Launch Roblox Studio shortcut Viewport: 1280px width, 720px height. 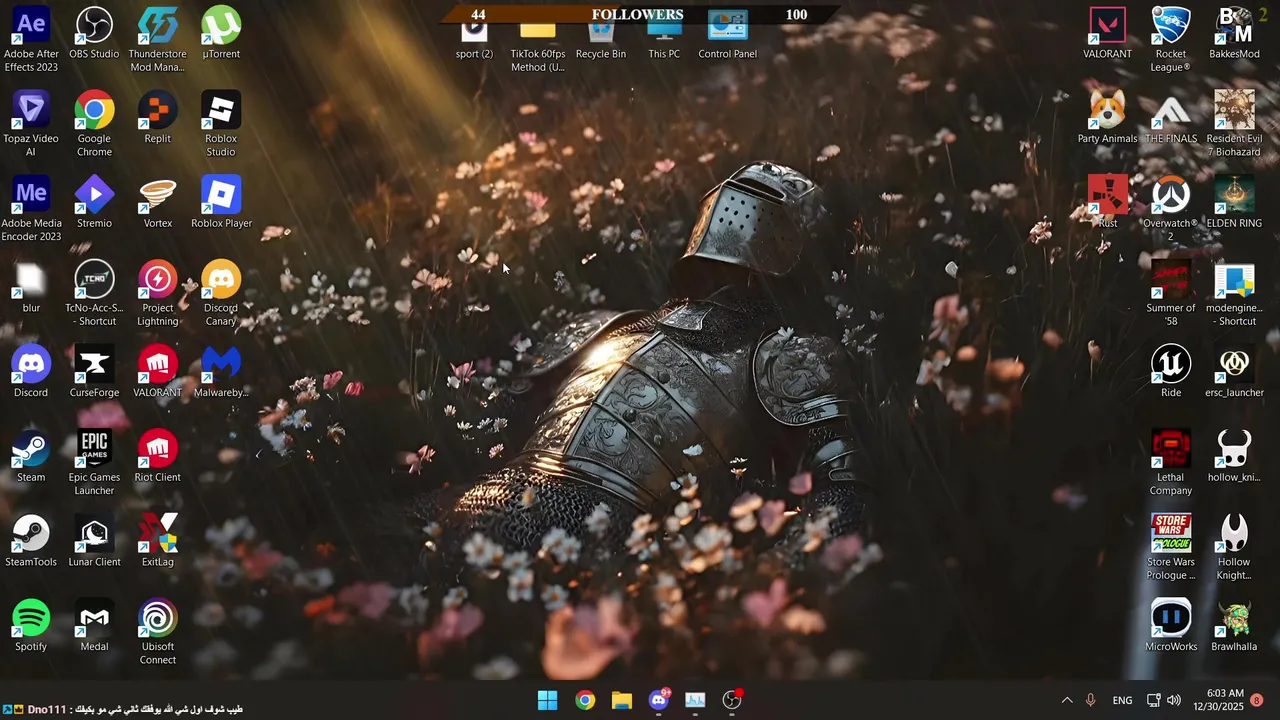tap(221, 125)
